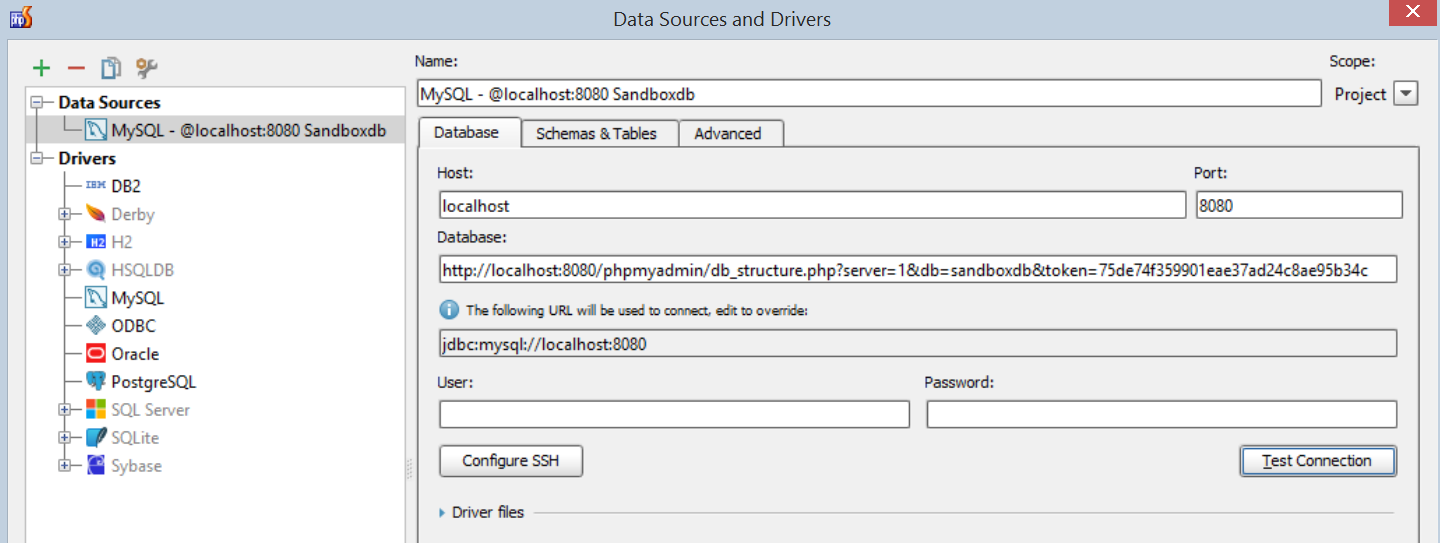Click the Password input field
This screenshot has width=1440, height=543.
[x=1161, y=414]
